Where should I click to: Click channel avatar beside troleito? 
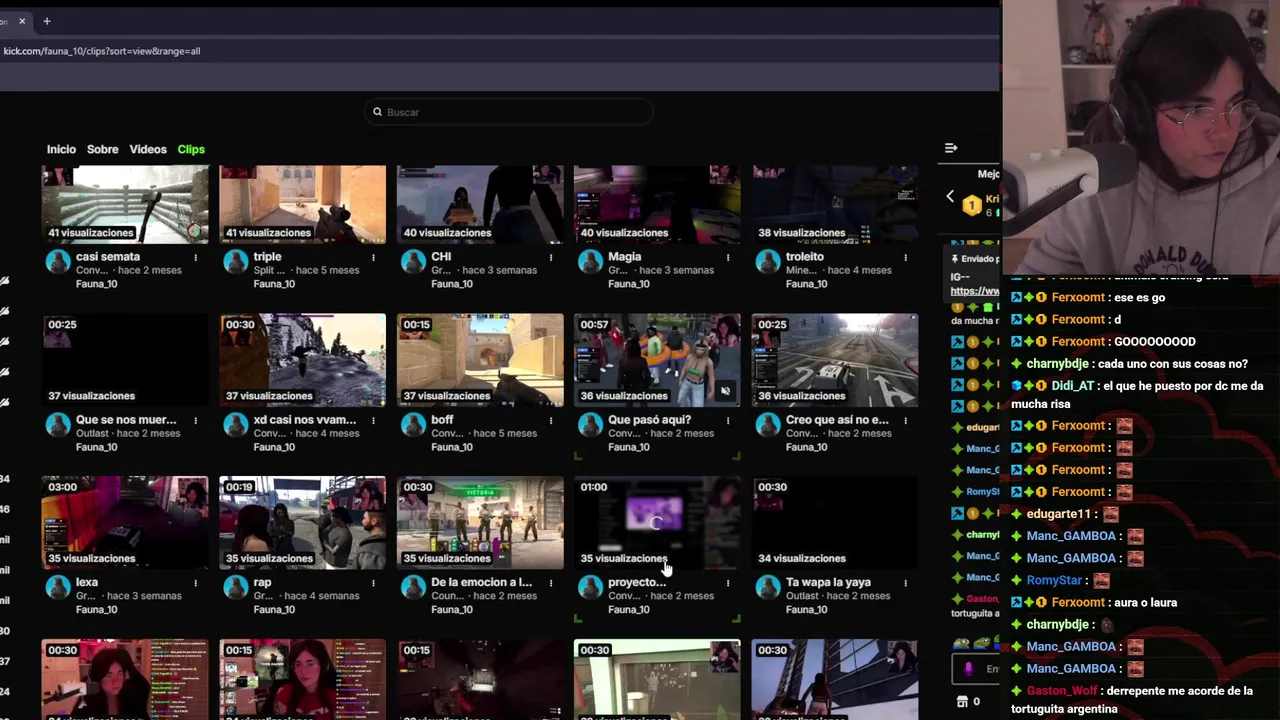[x=768, y=262]
